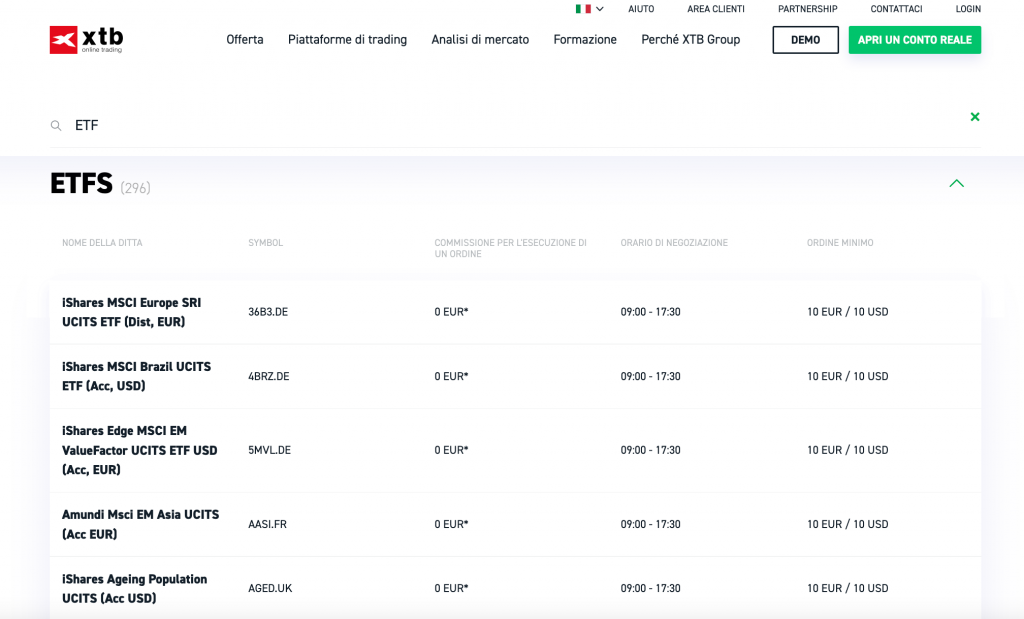
Task: Click ORDINE MINIMO column header
Action: click(840, 243)
